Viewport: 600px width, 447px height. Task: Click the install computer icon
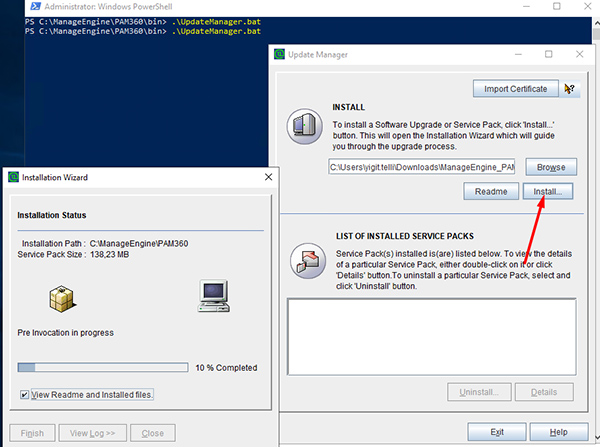(305, 126)
